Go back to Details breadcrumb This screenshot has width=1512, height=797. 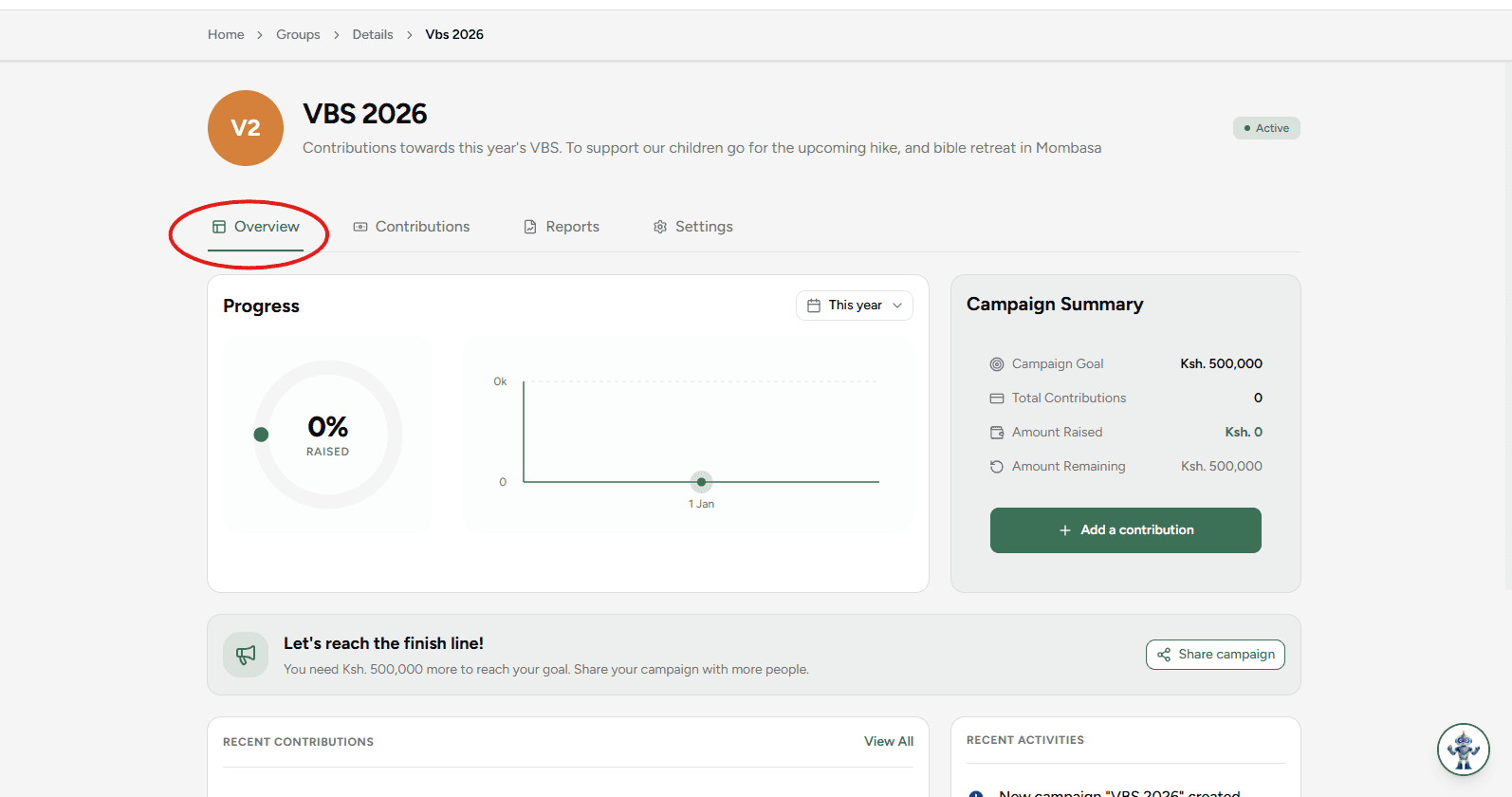tap(373, 35)
